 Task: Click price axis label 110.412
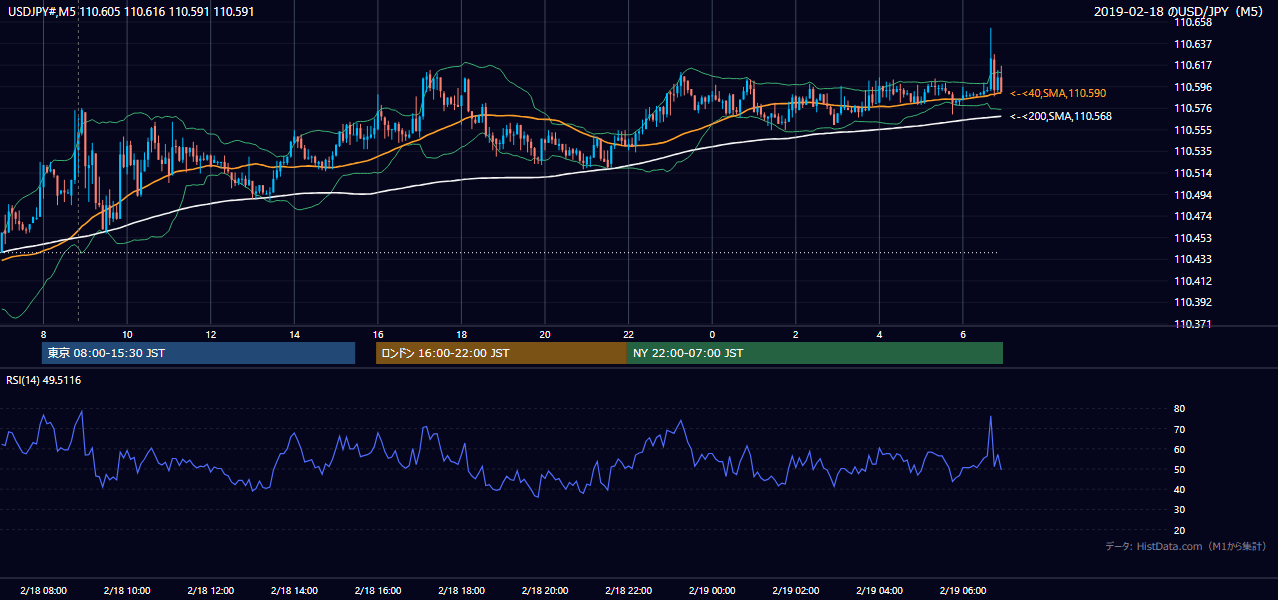pyautogui.click(x=1192, y=281)
